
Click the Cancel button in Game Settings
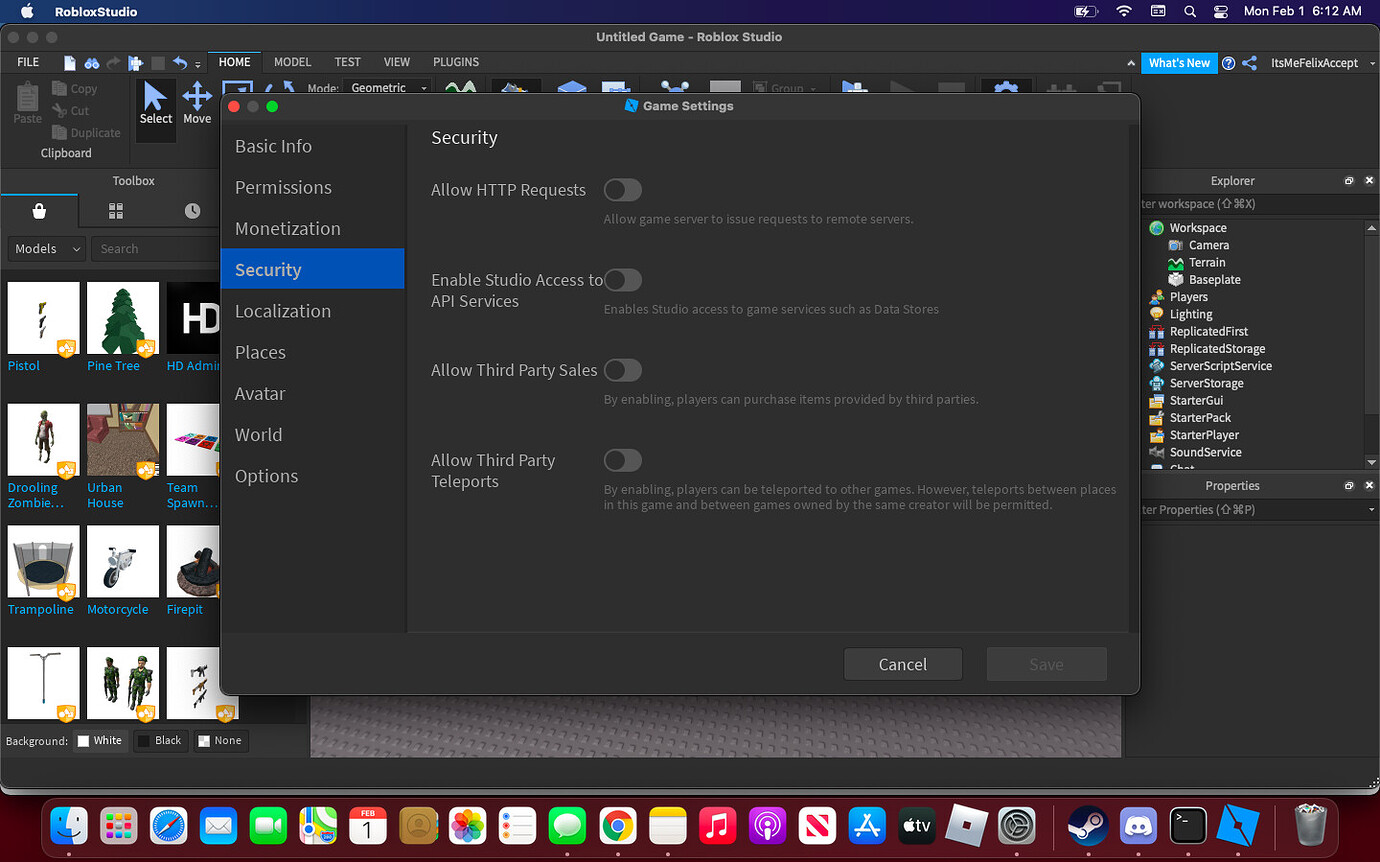[x=902, y=663]
